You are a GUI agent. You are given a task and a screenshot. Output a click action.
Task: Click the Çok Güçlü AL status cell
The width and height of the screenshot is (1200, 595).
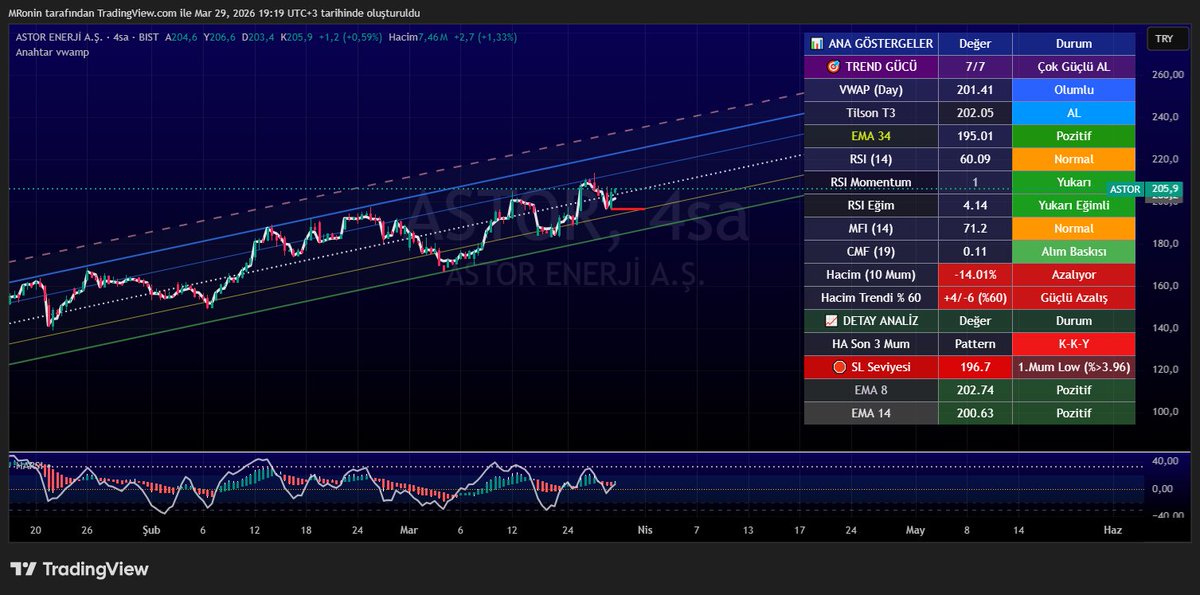pos(1074,67)
